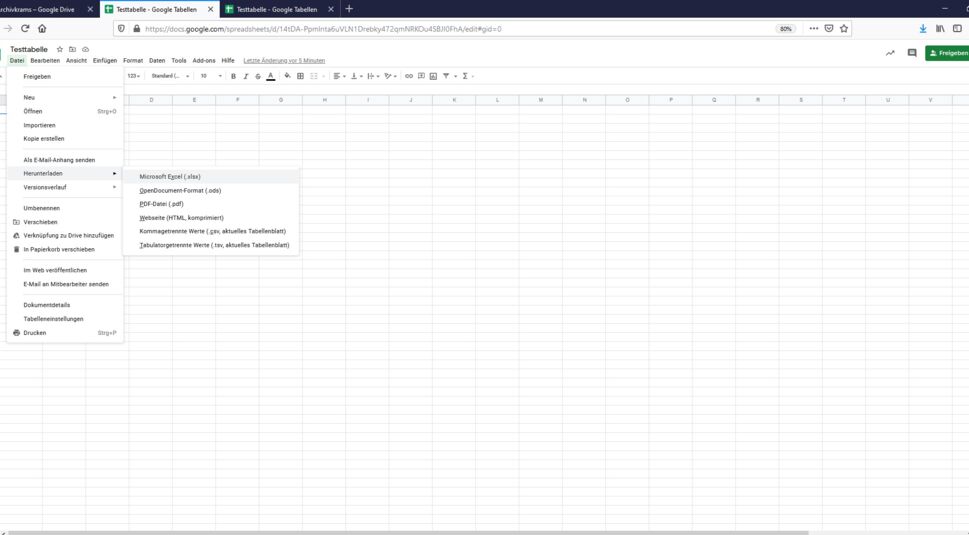The image size is (969, 535).
Task: Click the merge cells icon
Action: point(314,76)
